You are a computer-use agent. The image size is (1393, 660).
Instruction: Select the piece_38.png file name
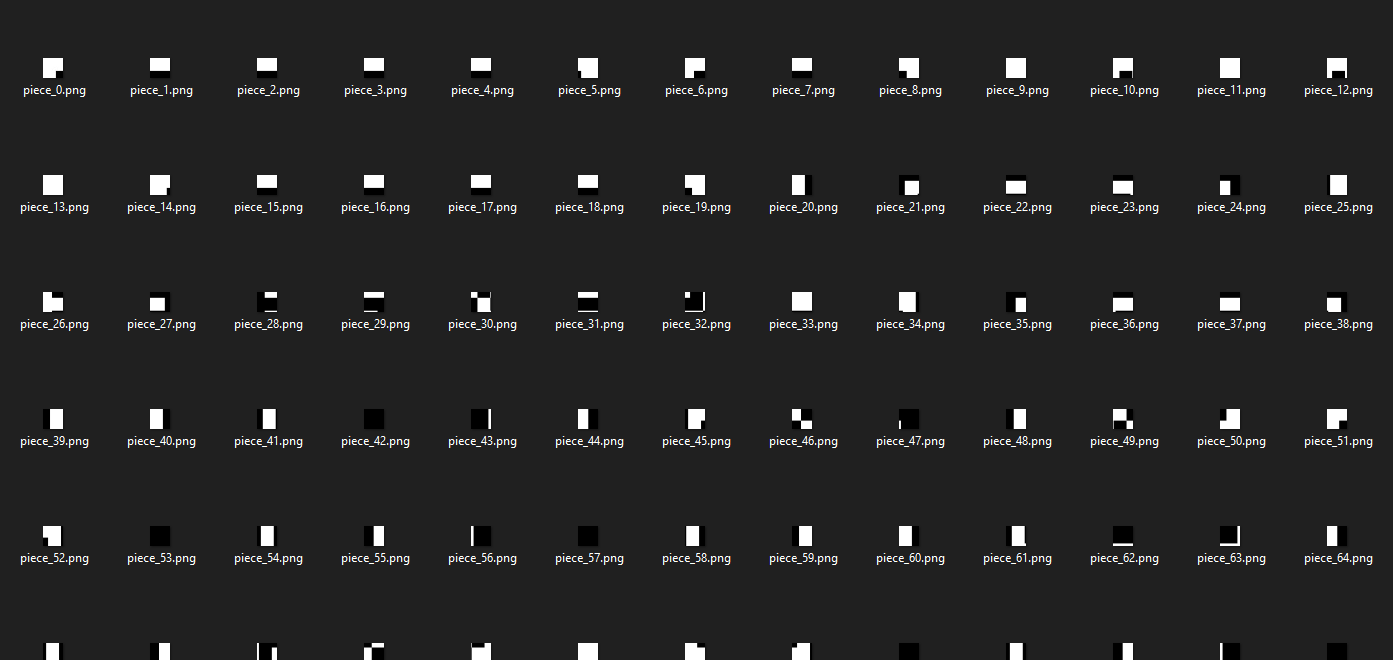coord(1338,324)
